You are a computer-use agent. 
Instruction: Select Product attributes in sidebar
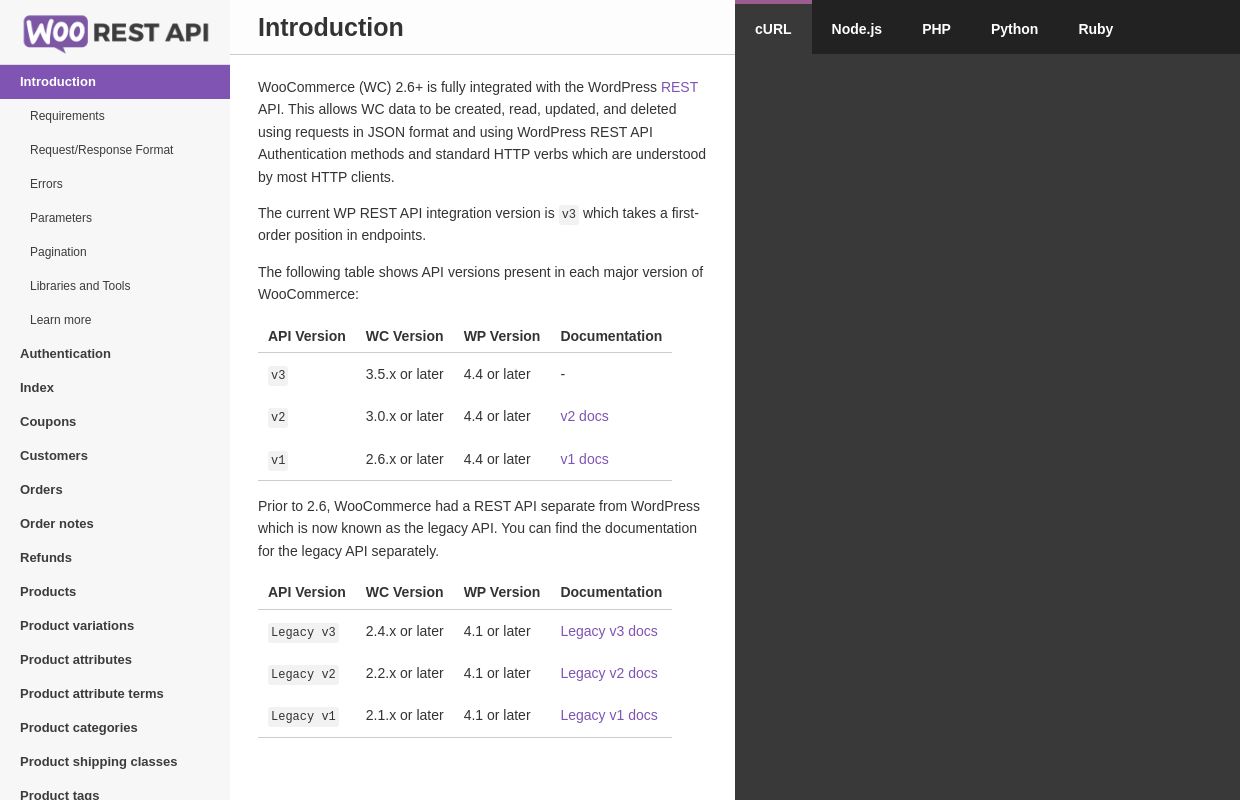click(115, 660)
